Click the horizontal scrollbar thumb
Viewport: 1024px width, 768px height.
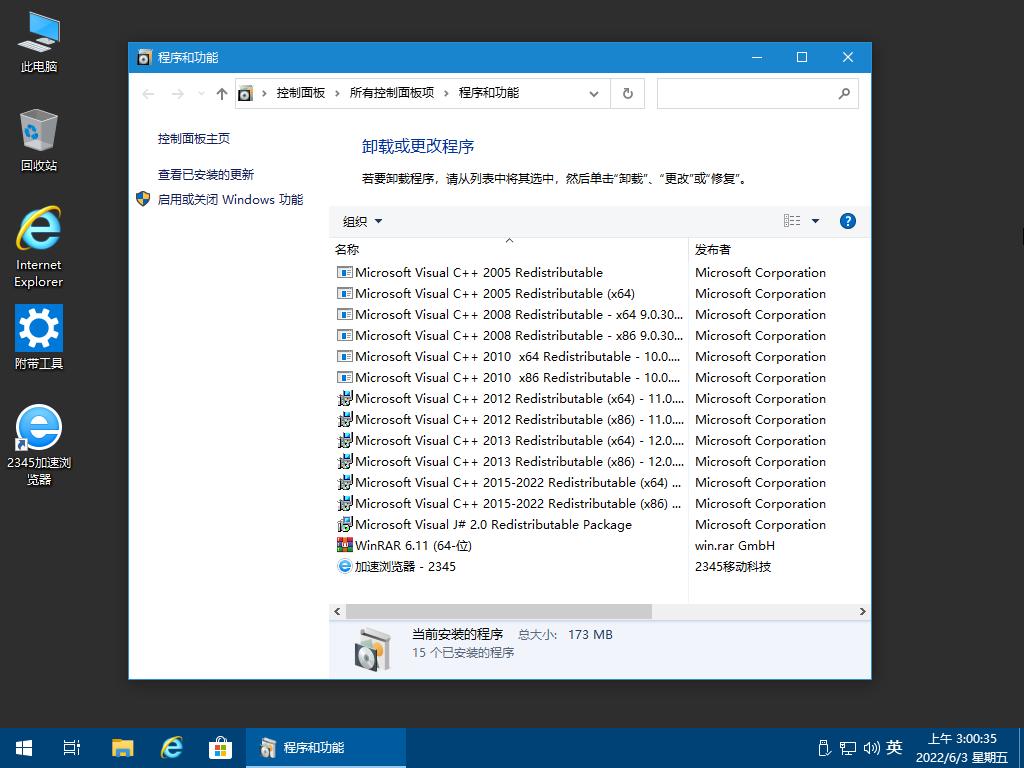pos(499,611)
